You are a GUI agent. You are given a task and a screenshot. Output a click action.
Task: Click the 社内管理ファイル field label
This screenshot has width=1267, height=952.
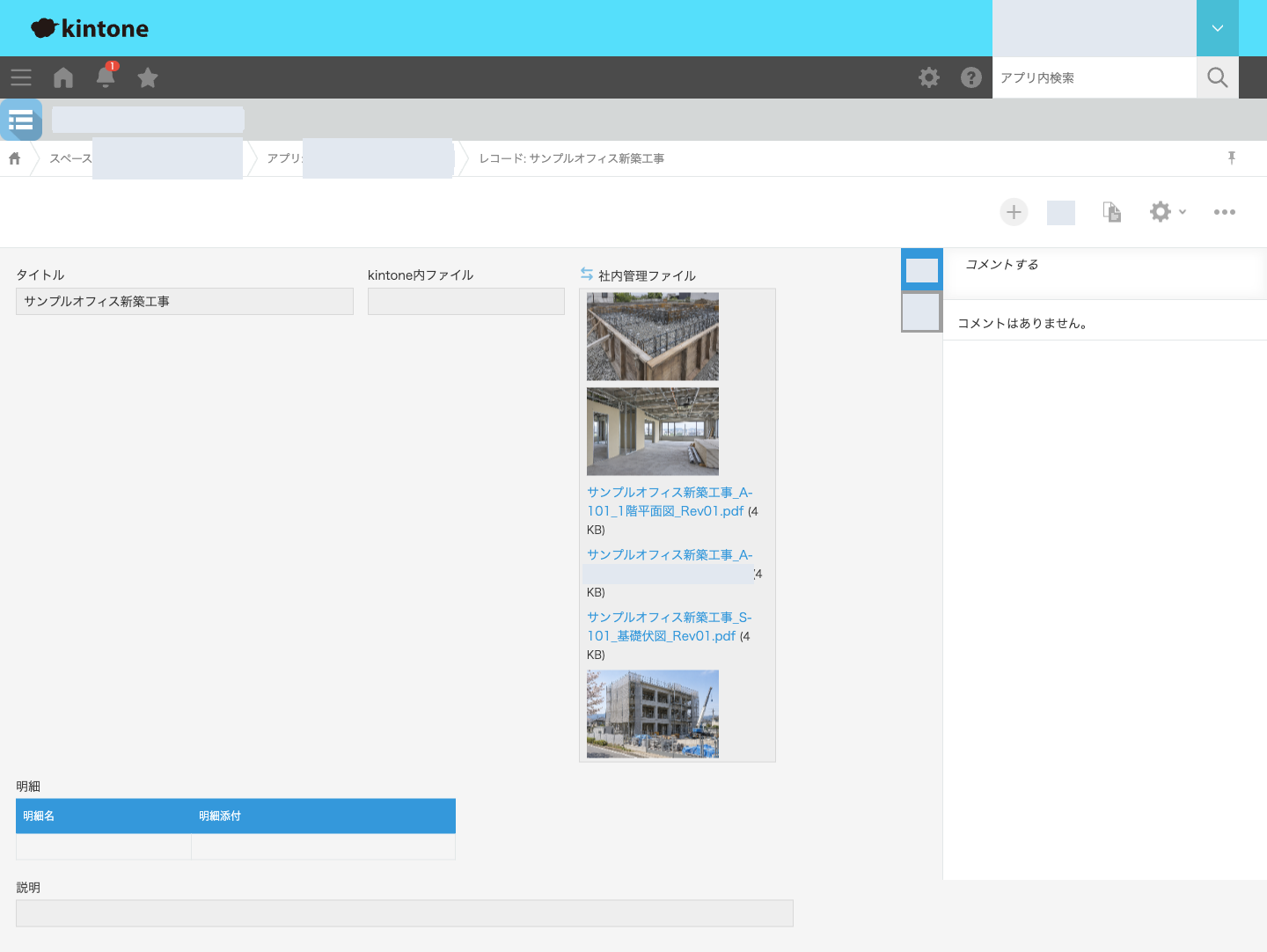point(647,276)
